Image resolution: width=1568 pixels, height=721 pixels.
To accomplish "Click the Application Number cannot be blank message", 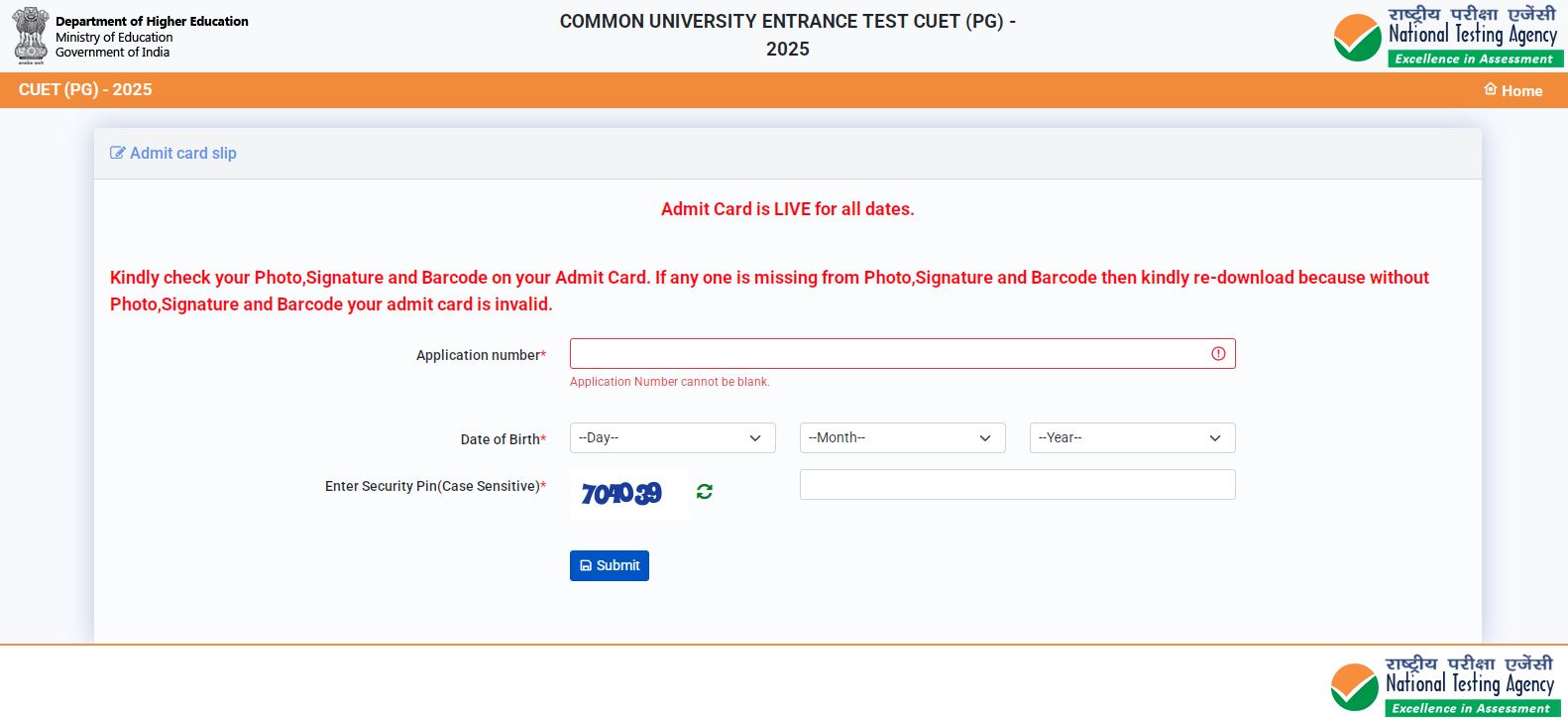I will 669,382.
